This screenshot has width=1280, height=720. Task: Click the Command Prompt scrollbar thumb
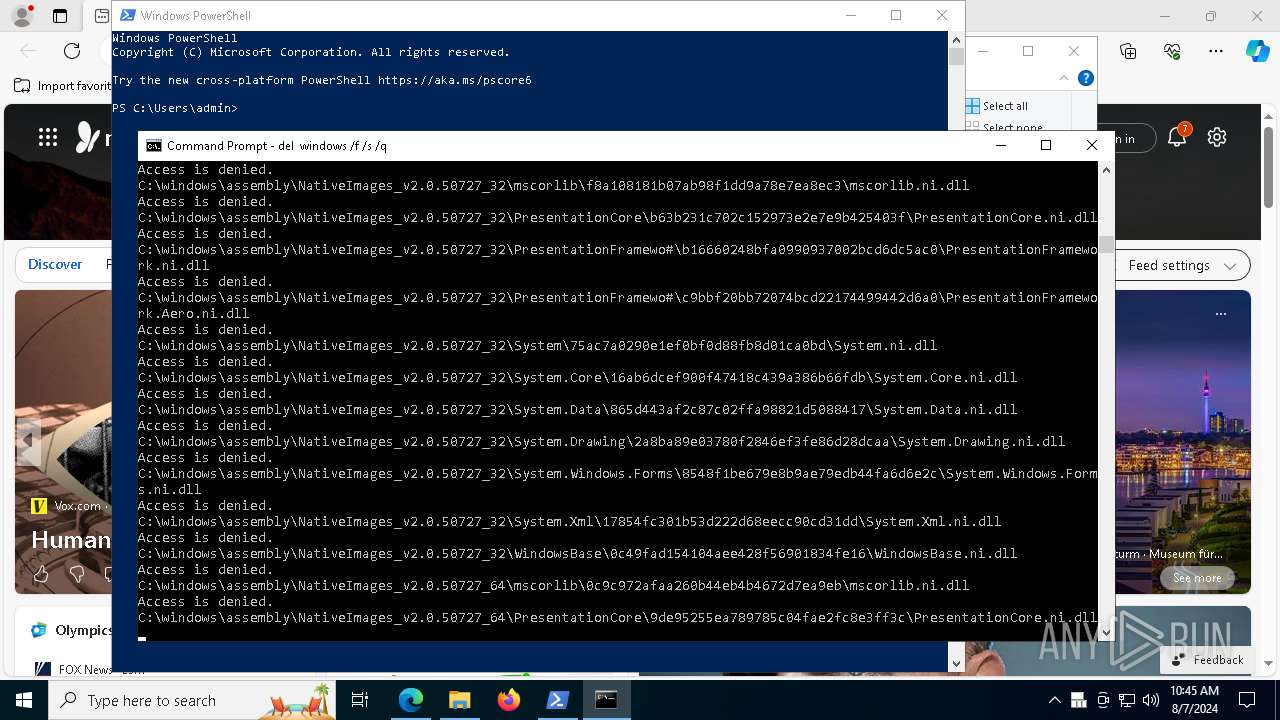tap(1106, 245)
